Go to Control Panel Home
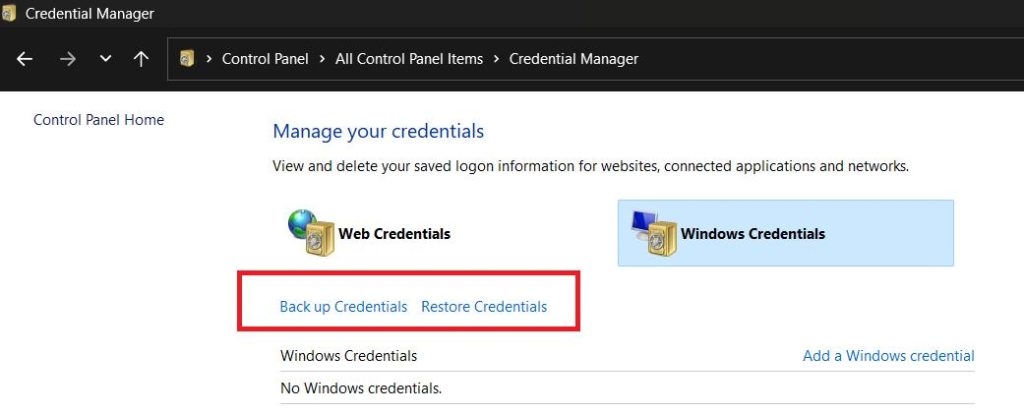1024x415 pixels. pyautogui.click(x=99, y=120)
